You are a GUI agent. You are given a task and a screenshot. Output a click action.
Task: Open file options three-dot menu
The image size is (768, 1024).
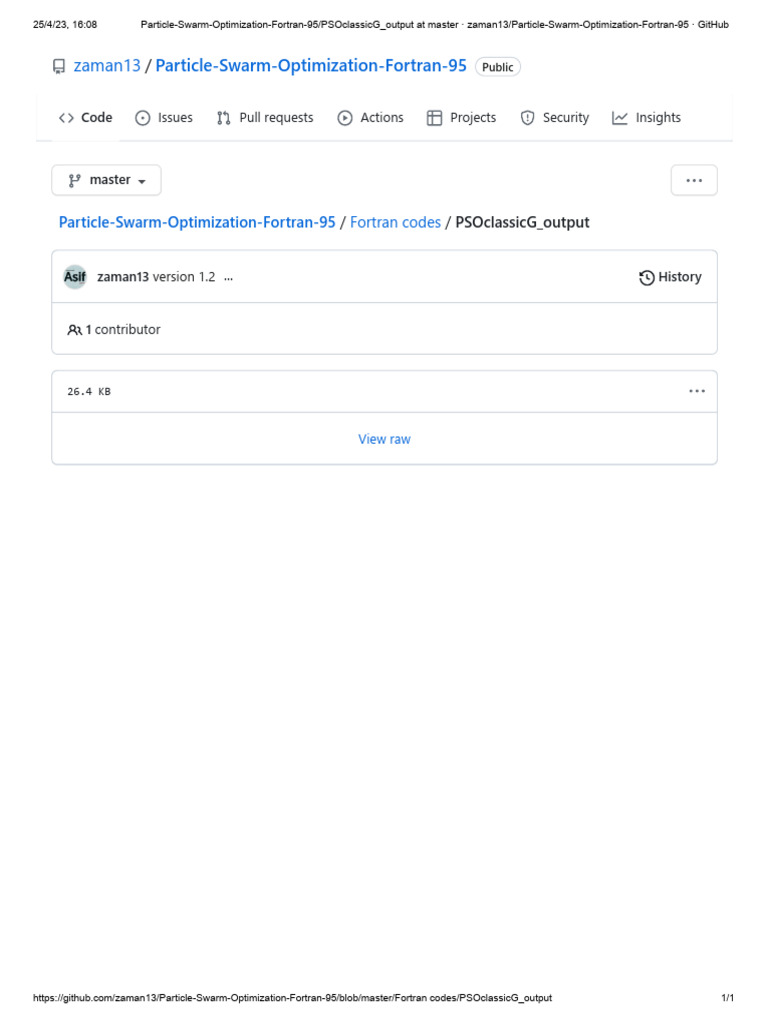pos(697,391)
